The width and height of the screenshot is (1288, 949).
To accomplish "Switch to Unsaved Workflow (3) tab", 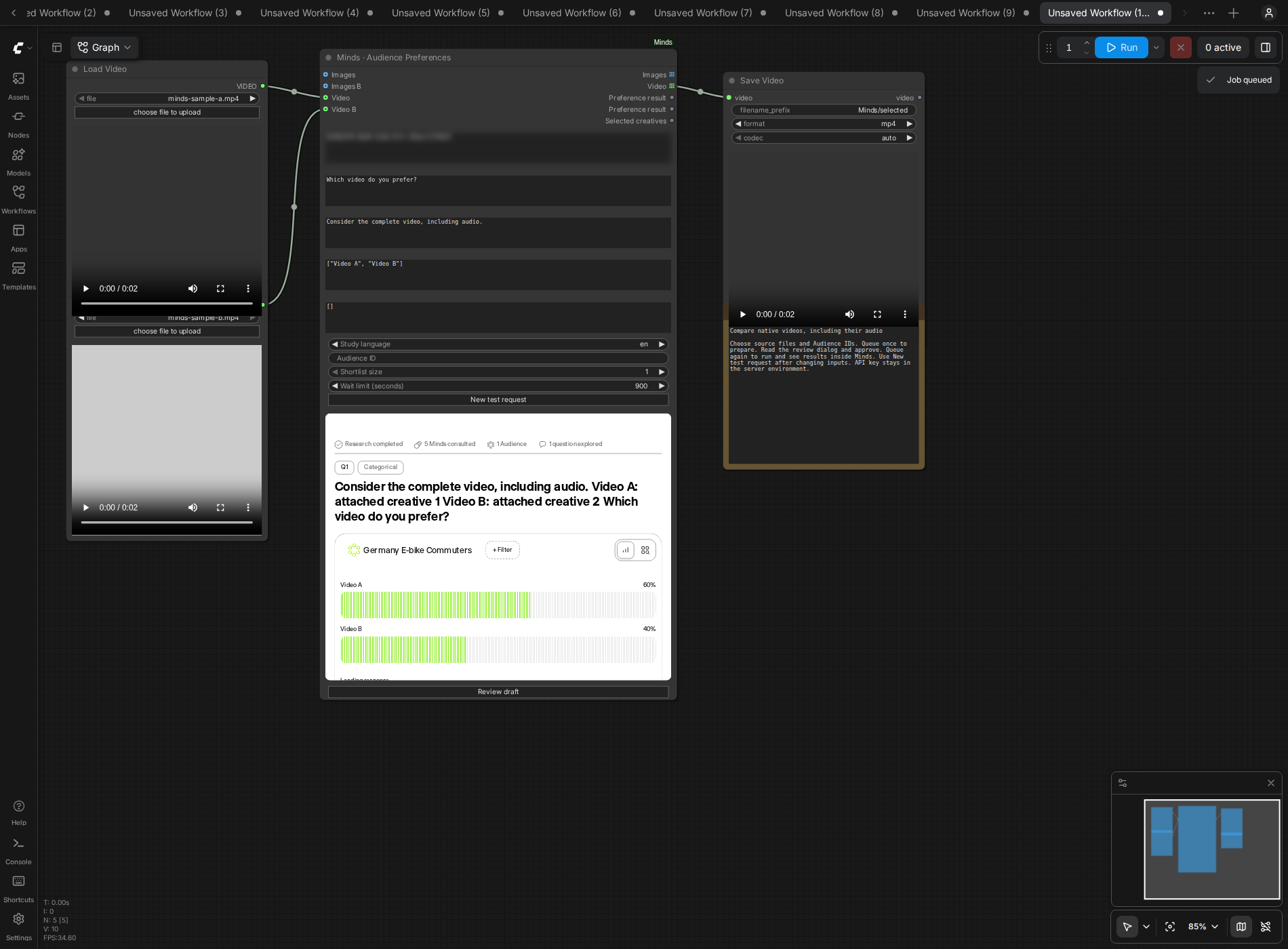I will 178,13.
